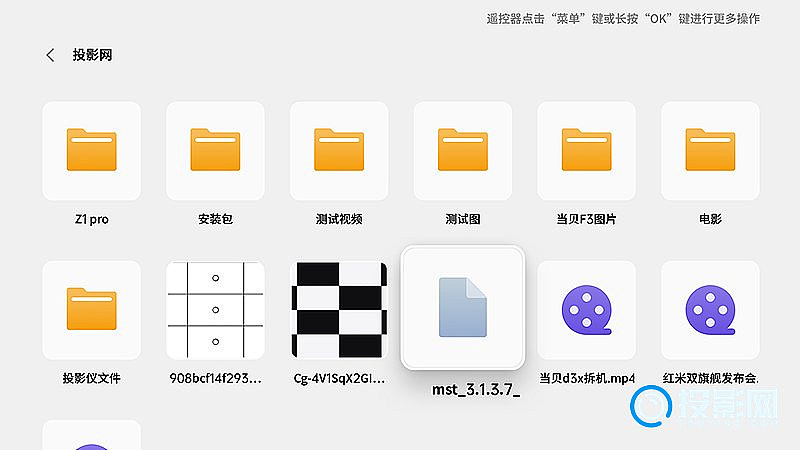Screen dimensions: 800x450
Task: Open the 电影 folder
Action: click(x=710, y=151)
